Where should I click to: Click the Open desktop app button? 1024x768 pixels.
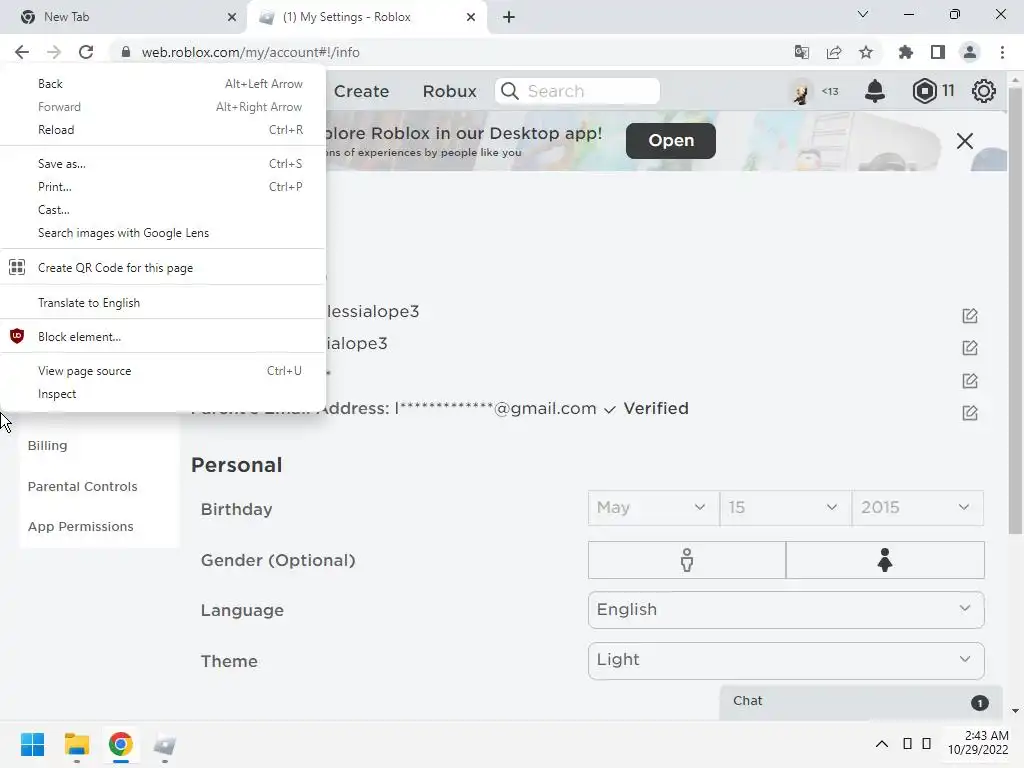pyautogui.click(x=671, y=140)
